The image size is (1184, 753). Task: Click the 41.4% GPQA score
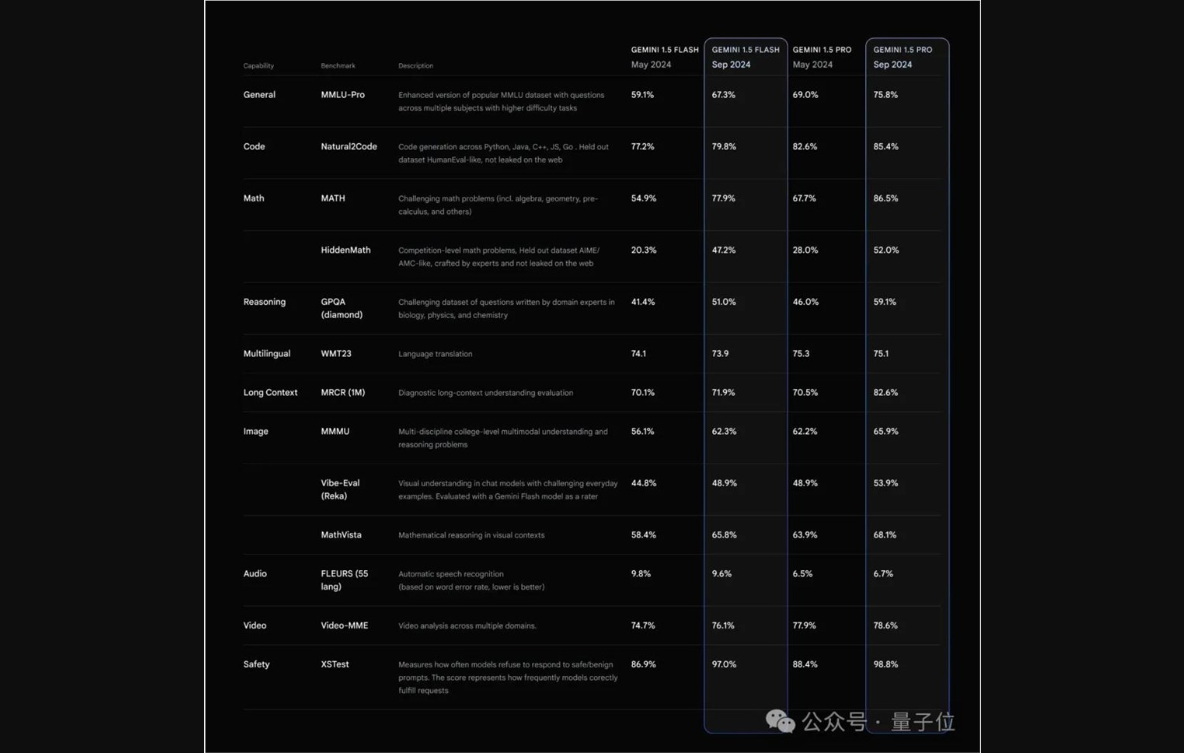(x=643, y=301)
